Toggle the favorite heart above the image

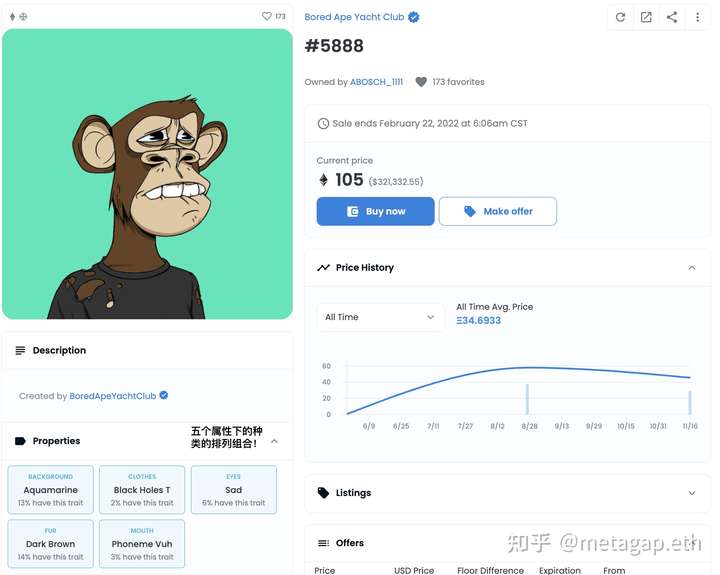[x=266, y=16]
